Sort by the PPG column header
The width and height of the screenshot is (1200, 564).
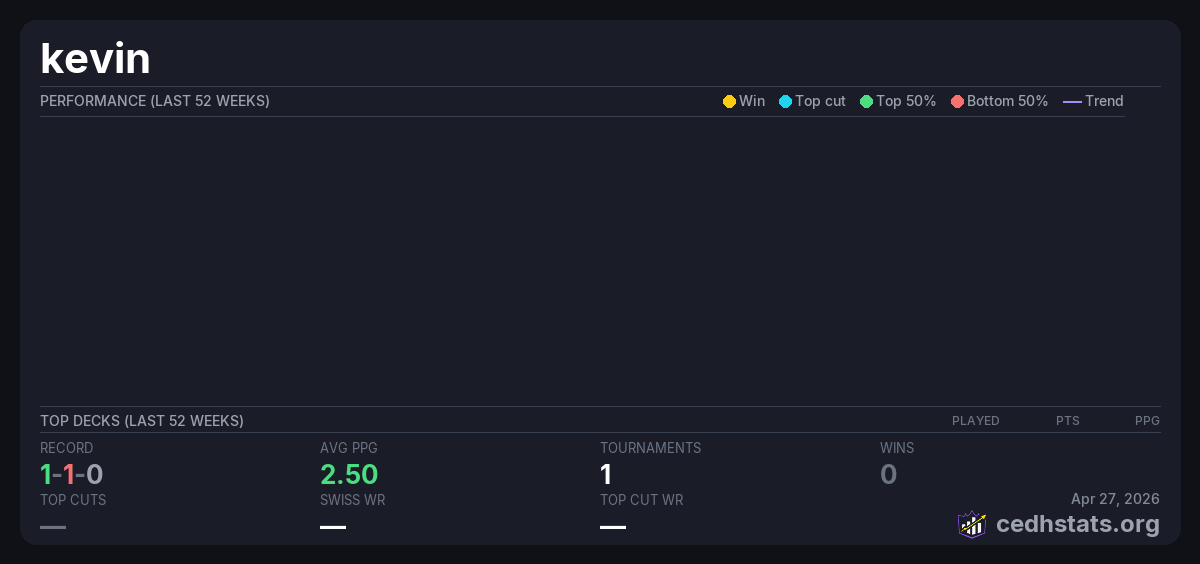click(x=1147, y=421)
